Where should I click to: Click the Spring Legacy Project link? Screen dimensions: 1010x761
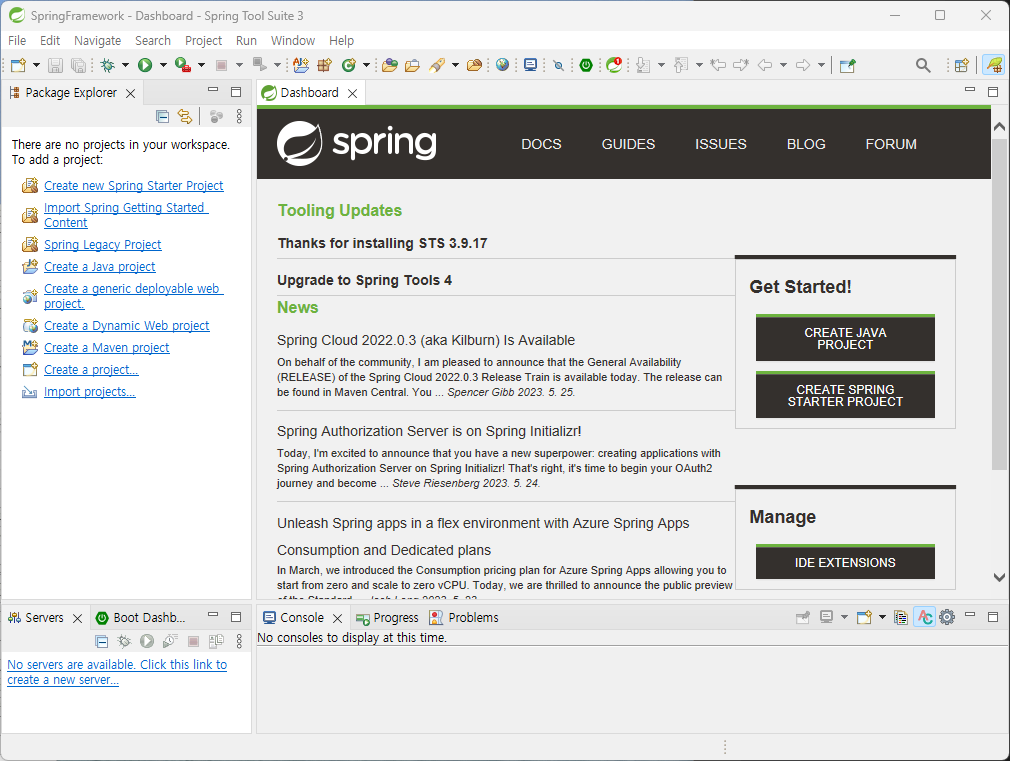point(102,245)
